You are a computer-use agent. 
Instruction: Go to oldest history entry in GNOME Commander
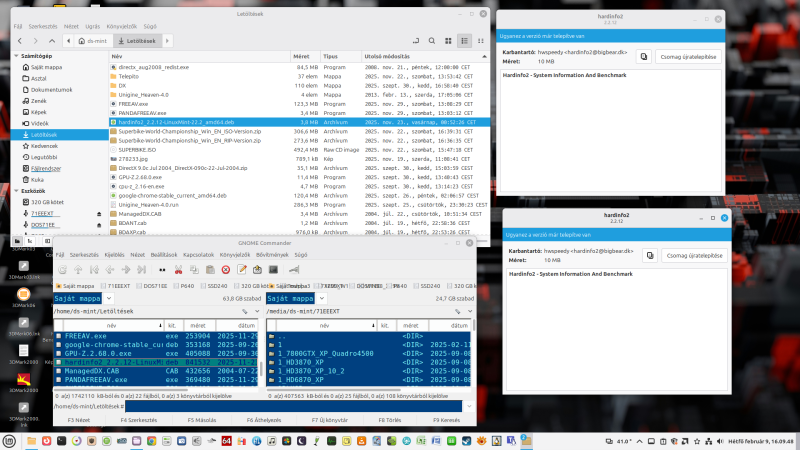click(94, 269)
